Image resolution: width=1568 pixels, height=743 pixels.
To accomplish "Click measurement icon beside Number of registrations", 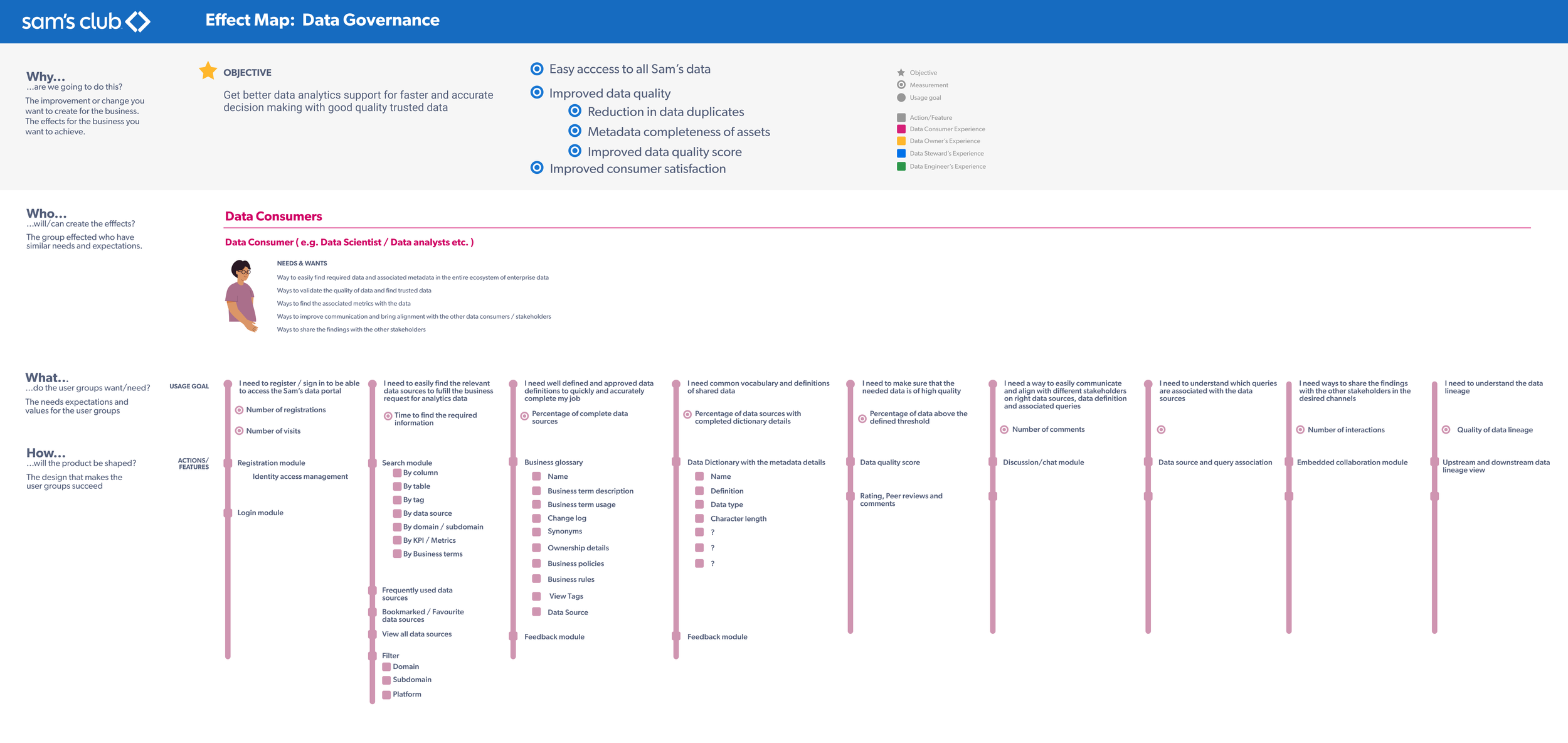I will (239, 410).
